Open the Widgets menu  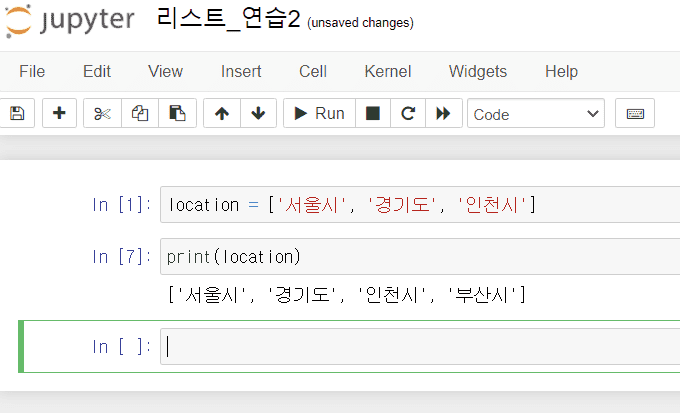[478, 71]
